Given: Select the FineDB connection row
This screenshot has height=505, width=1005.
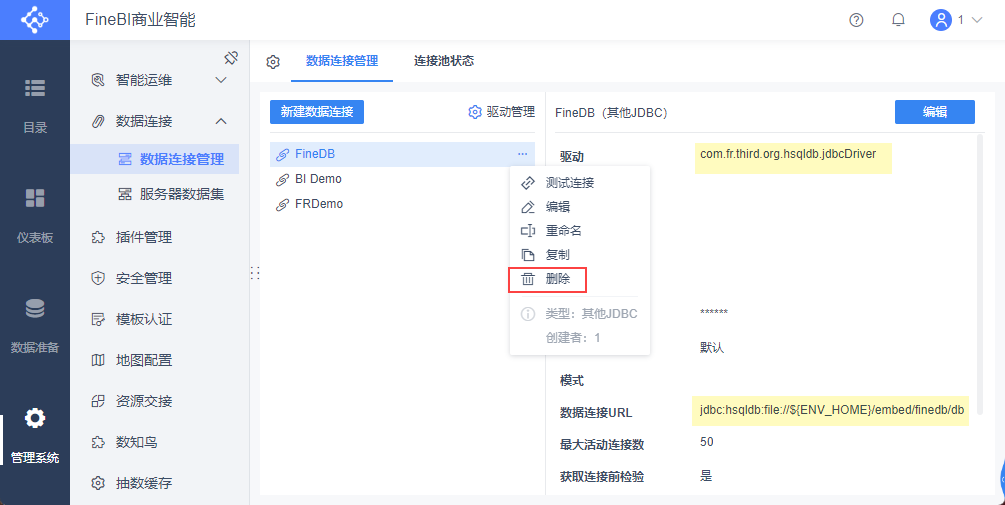Looking at the screenshot, I should pos(403,154).
